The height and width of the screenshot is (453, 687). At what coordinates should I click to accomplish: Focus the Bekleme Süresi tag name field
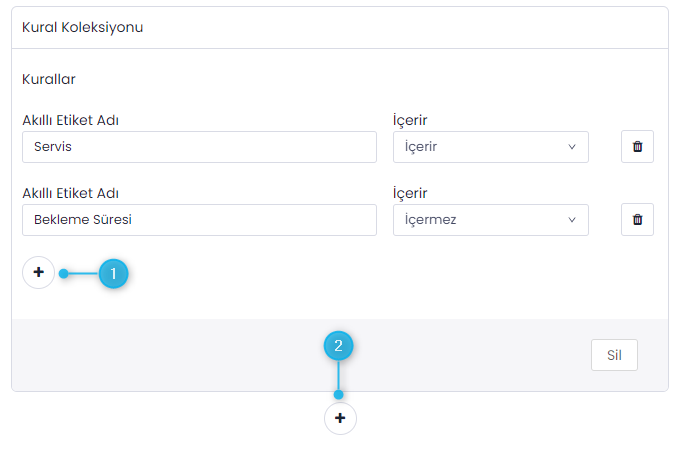coord(199,220)
